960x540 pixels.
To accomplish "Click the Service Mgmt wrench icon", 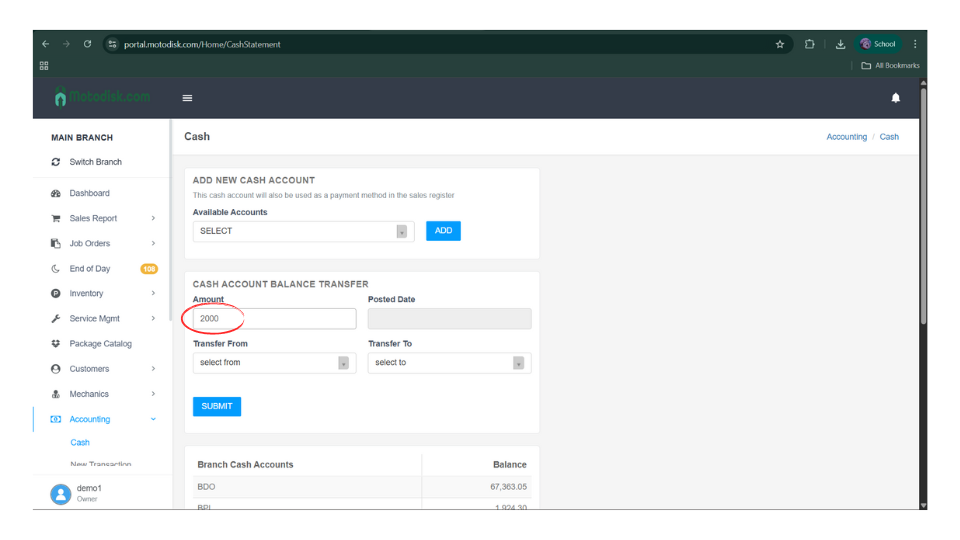I will tap(56, 319).
